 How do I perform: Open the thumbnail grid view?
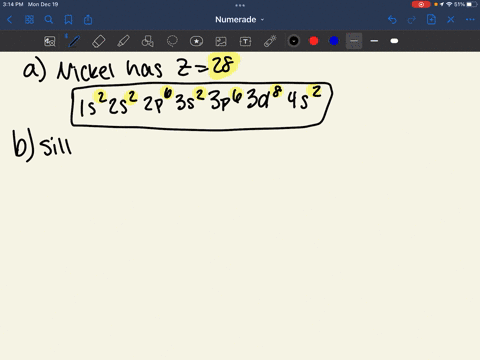click(x=29, y=20)
